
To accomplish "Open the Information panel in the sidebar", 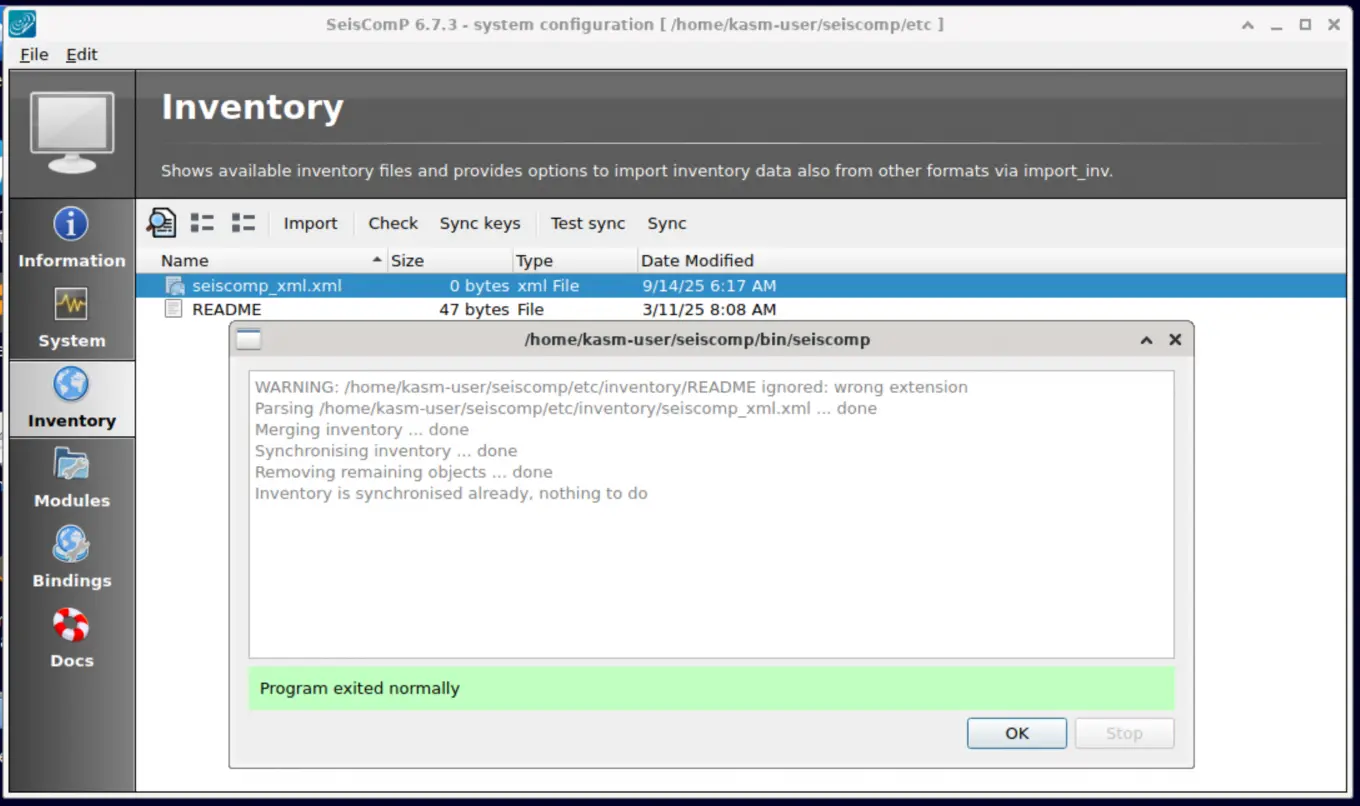I will point(71,239).
